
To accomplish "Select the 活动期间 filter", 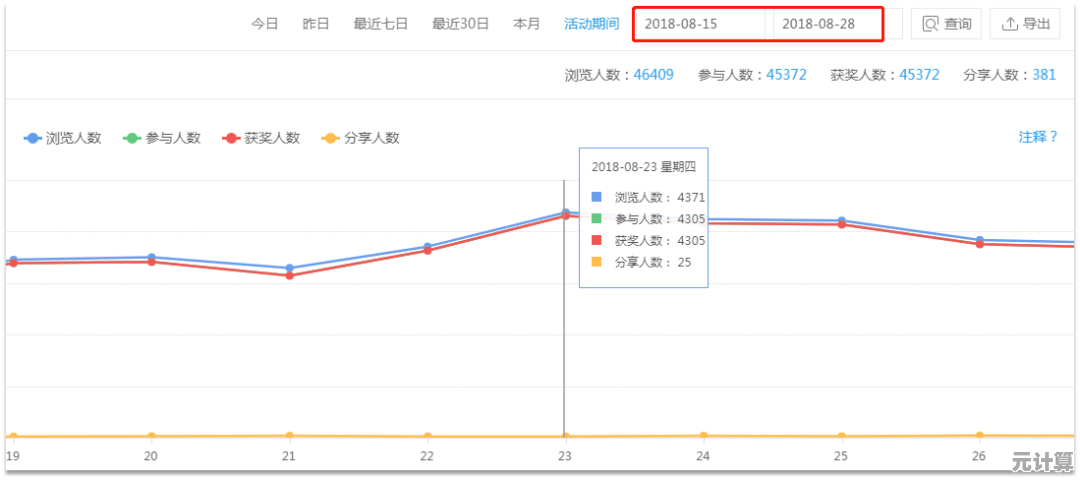I will tap(591, 24).
